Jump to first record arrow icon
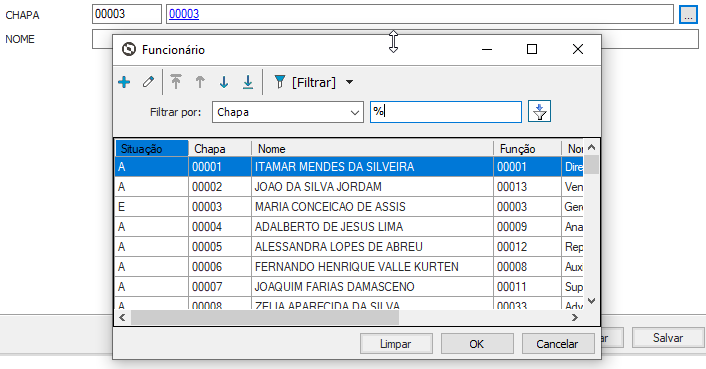706x369 pixels. pos(176,82)
